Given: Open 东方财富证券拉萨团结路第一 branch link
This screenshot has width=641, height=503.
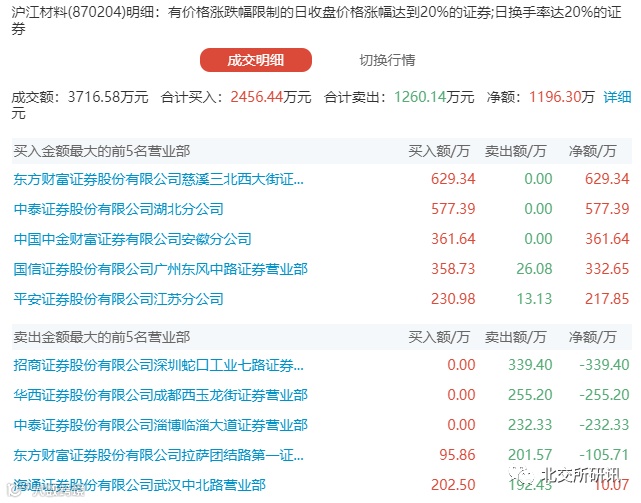Looking at the screenshot, I should coord(159,455).
